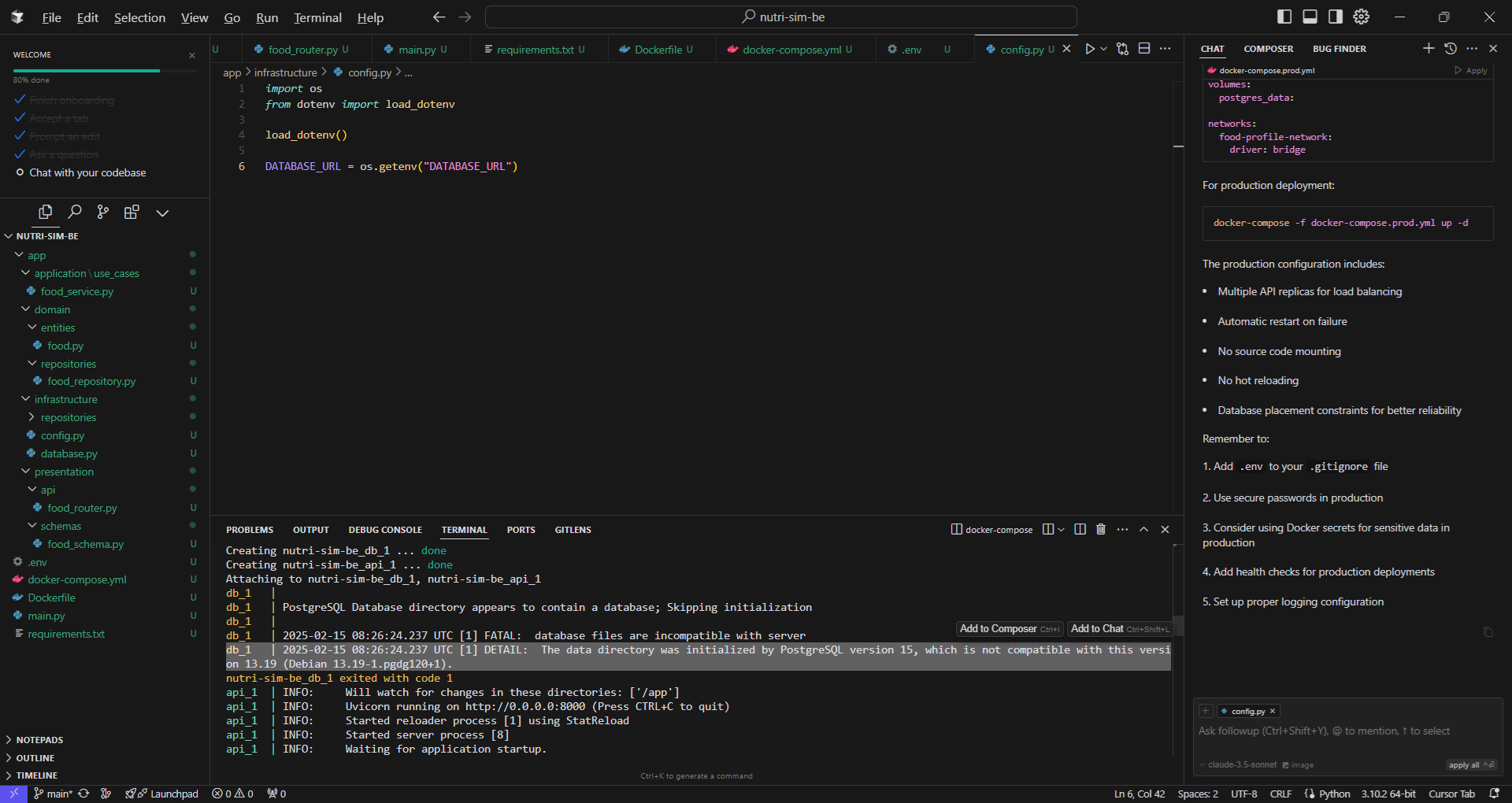Viewport: 1512px width, 803px height.
Task: Collapse the domain folder
Action: pos(25,309)
